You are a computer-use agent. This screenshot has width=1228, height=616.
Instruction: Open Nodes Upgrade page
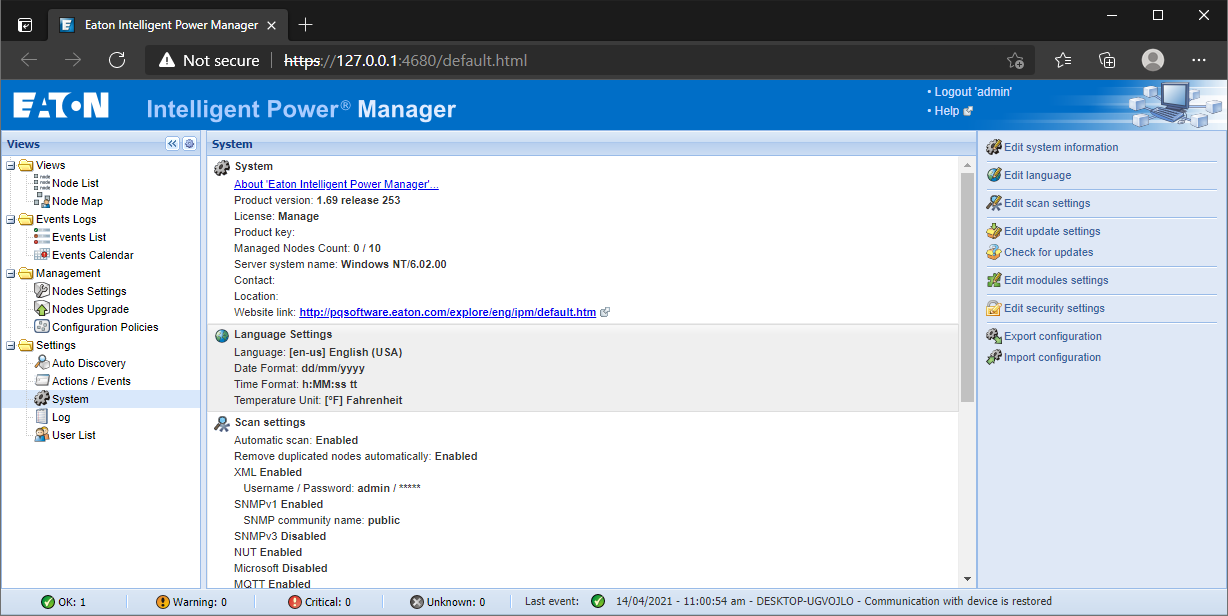(x=90, y=309)
